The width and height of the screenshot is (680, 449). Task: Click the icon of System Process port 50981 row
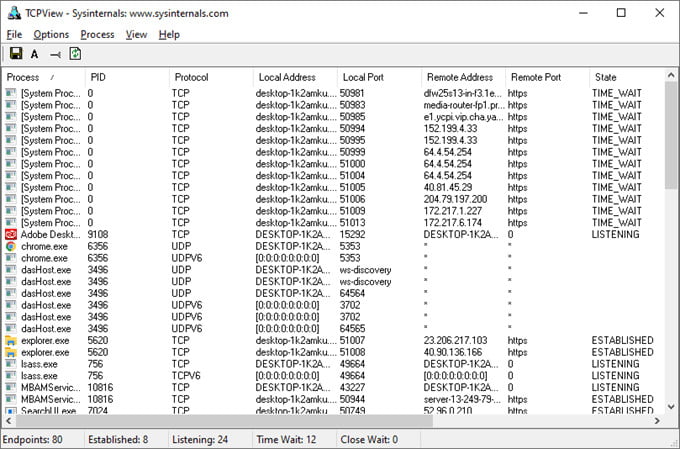pyautogui.click(x=11, y=93)
